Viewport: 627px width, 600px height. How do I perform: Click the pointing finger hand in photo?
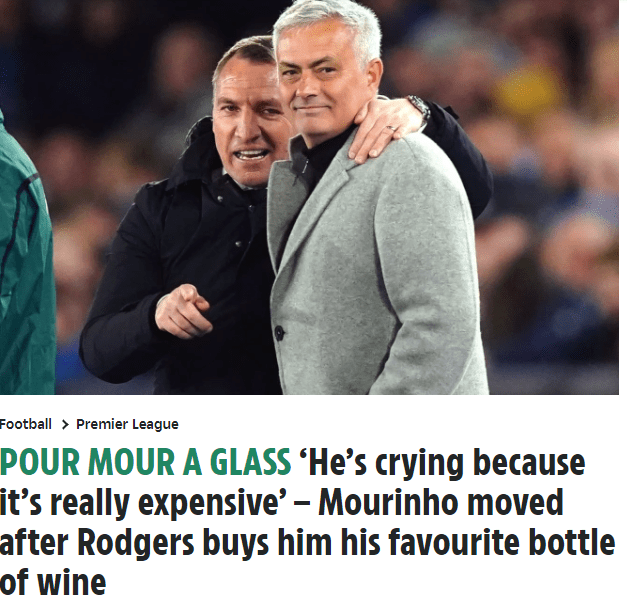(x=182, y=310)
